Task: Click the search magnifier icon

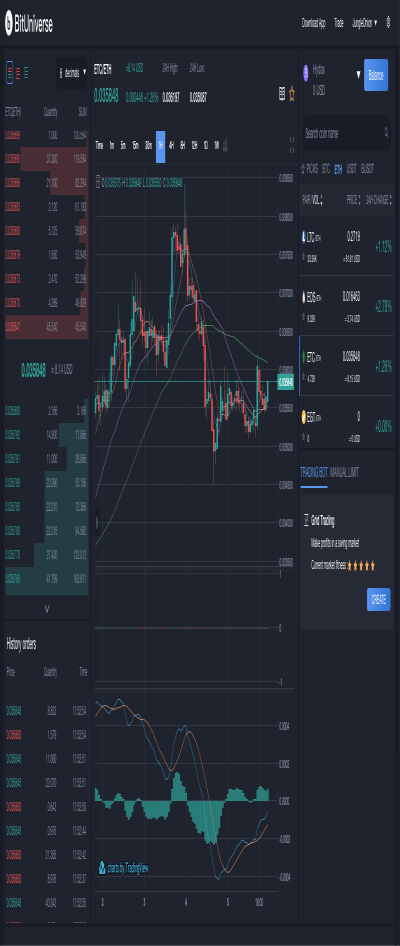Action: 386,133
